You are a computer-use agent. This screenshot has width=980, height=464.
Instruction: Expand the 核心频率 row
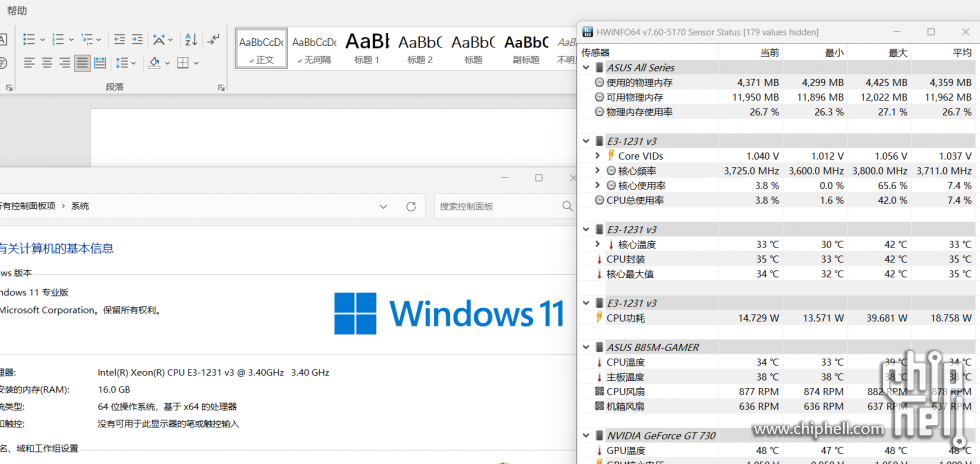(x=598, y=171)
